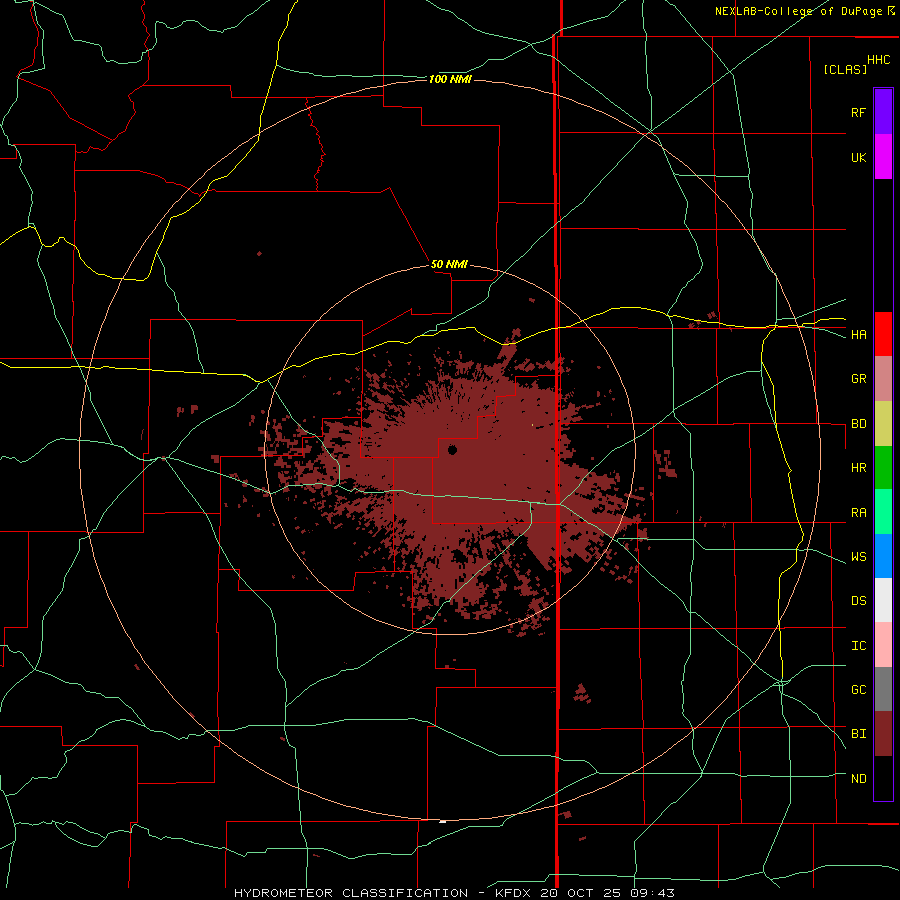The height and width of the screenshot is (900, 900).
Task: Click the RF legend label
Action: click(858, 112)
